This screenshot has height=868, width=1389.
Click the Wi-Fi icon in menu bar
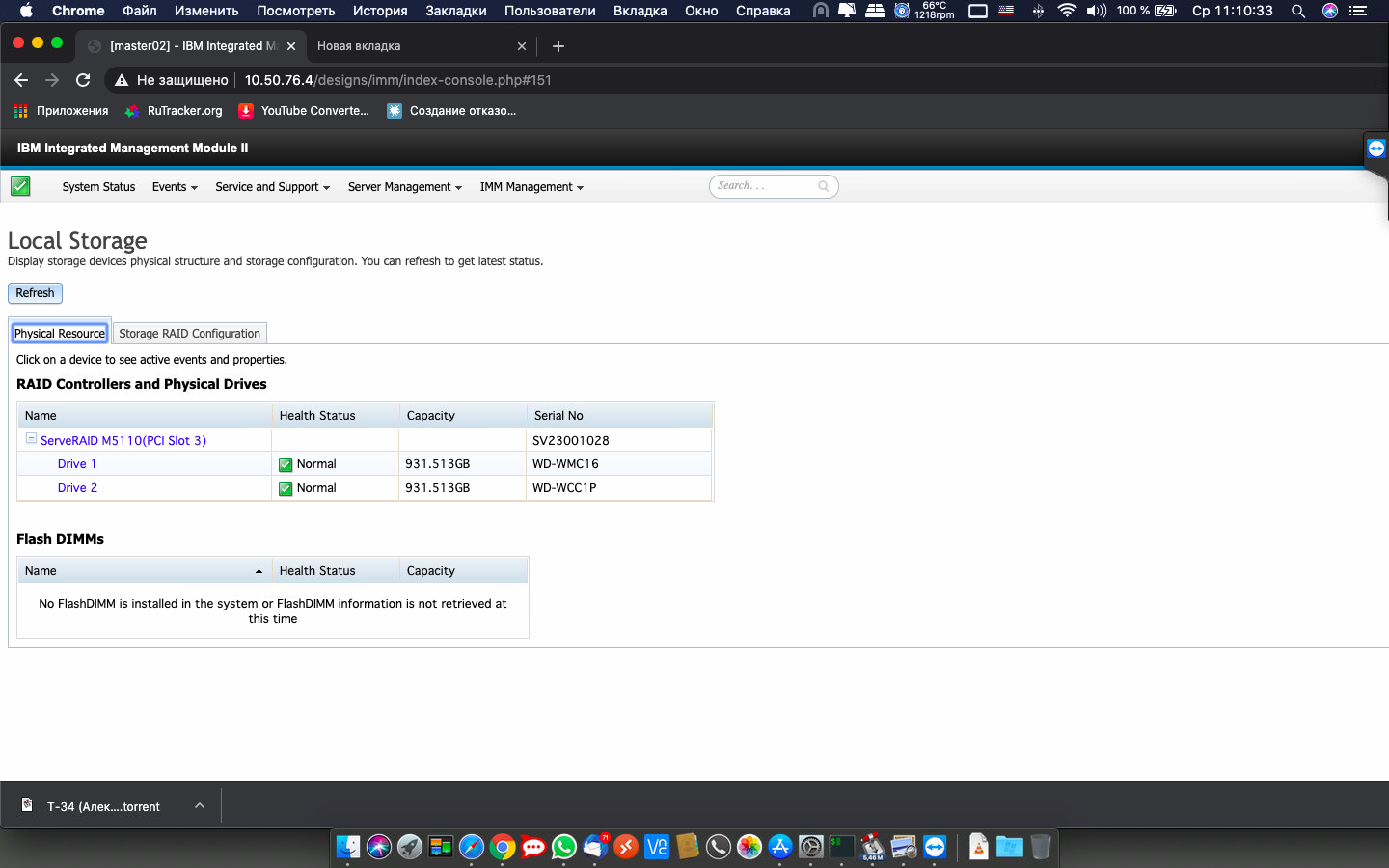click(1067, 11)
